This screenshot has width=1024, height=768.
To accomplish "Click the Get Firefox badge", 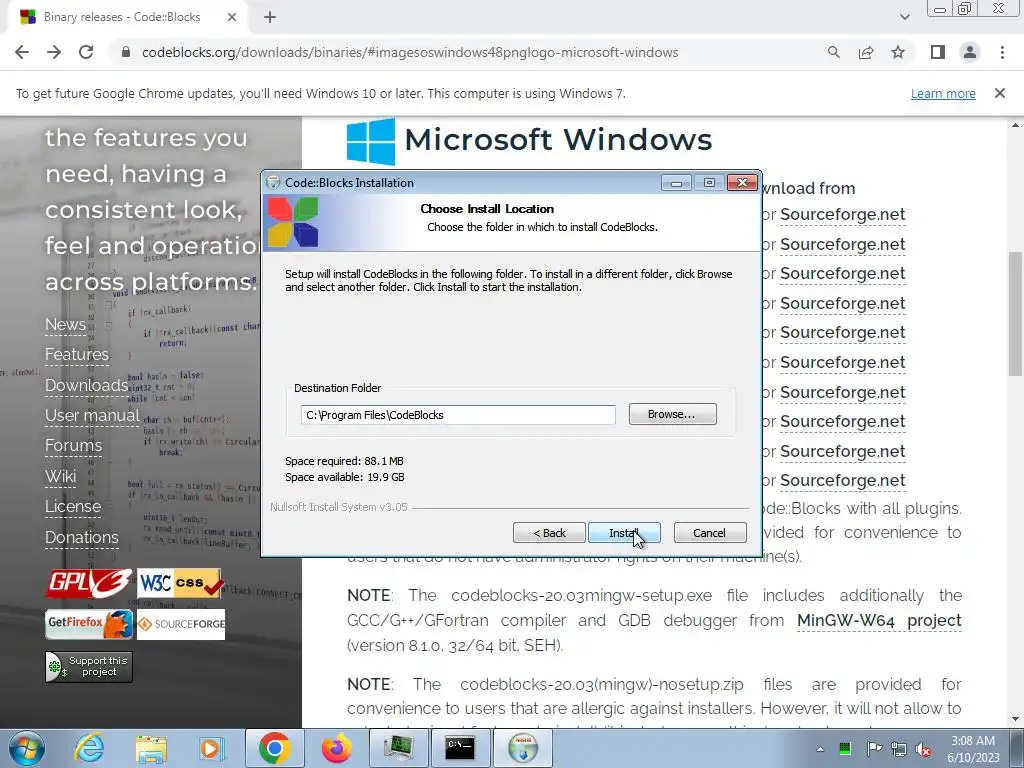I will pos(89,624).
